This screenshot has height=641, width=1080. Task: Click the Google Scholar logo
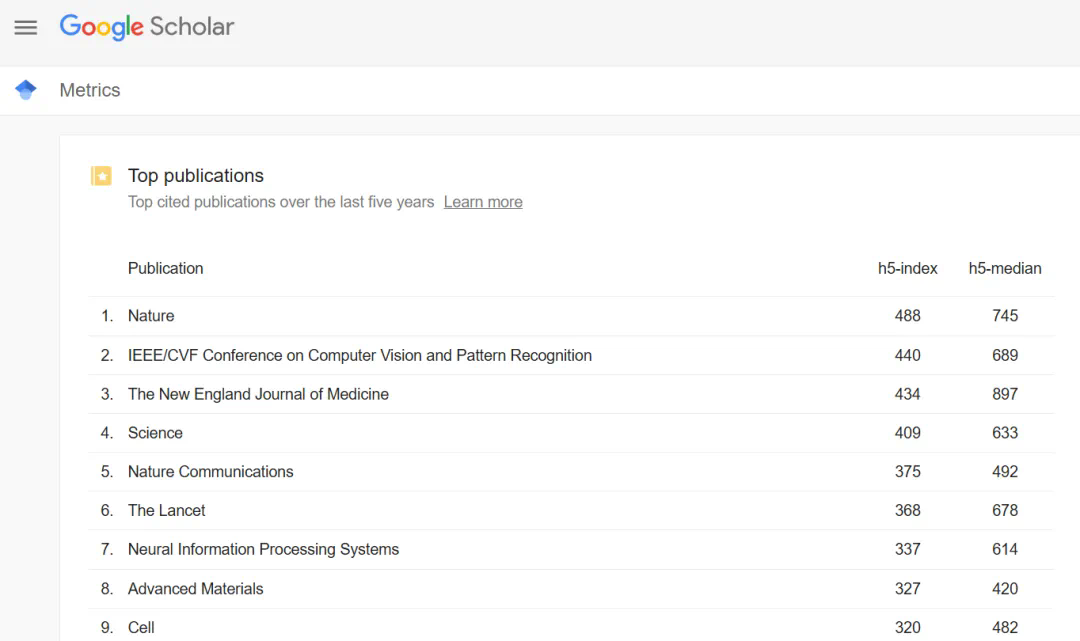click(x=147, y=27)
